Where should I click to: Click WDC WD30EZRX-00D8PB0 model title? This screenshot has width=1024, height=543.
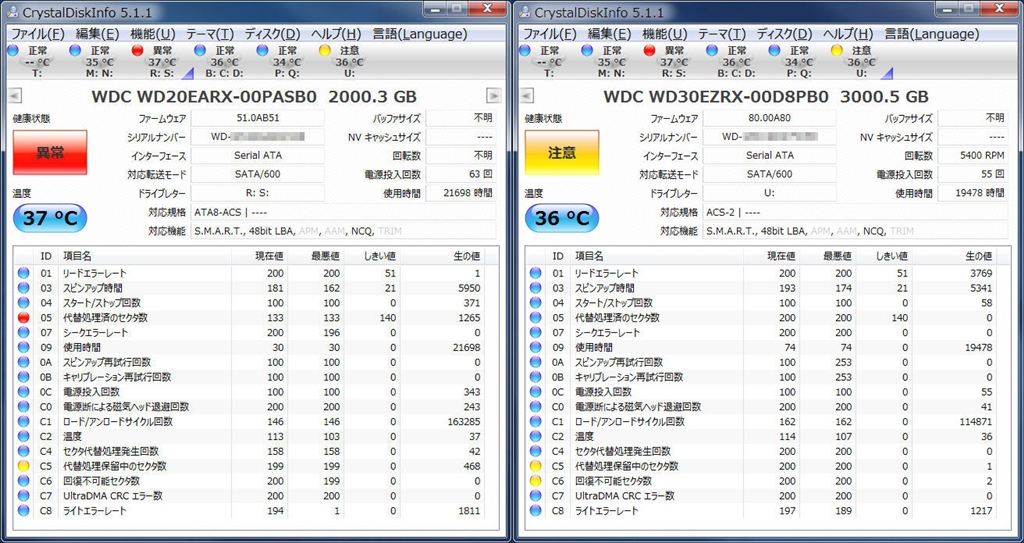click(x=716, y=97)
